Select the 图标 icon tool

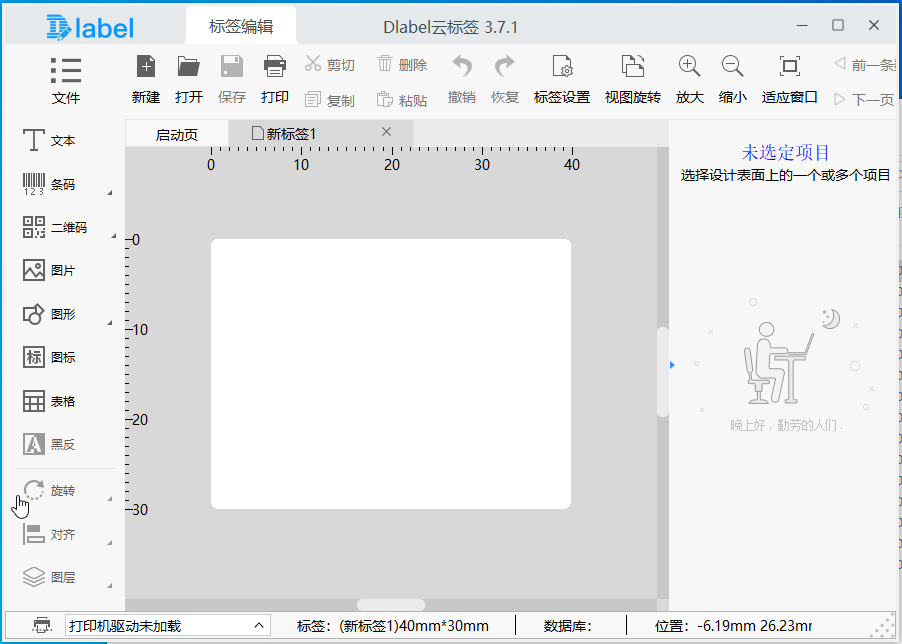coord(49,357)
